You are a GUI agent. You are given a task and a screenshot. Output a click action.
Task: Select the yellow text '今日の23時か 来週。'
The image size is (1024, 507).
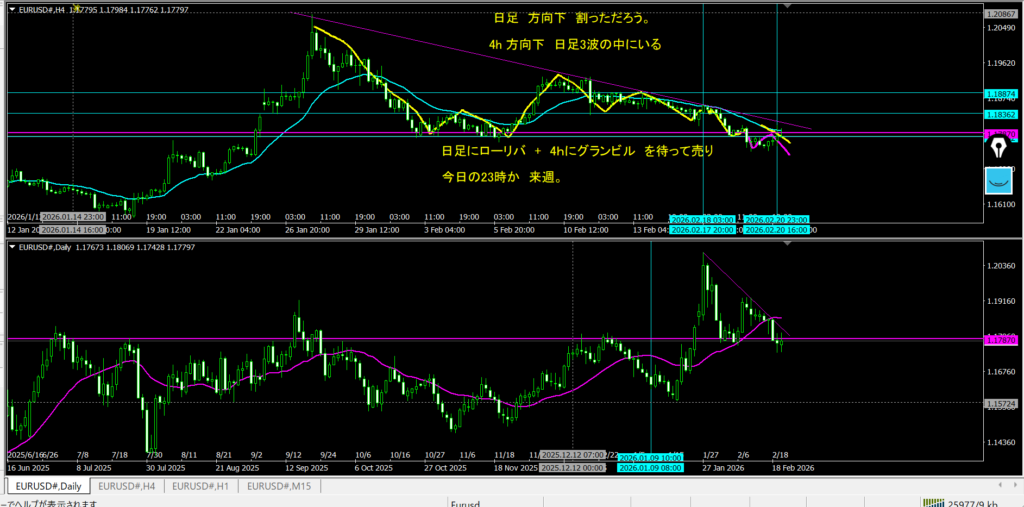point(502,177)
